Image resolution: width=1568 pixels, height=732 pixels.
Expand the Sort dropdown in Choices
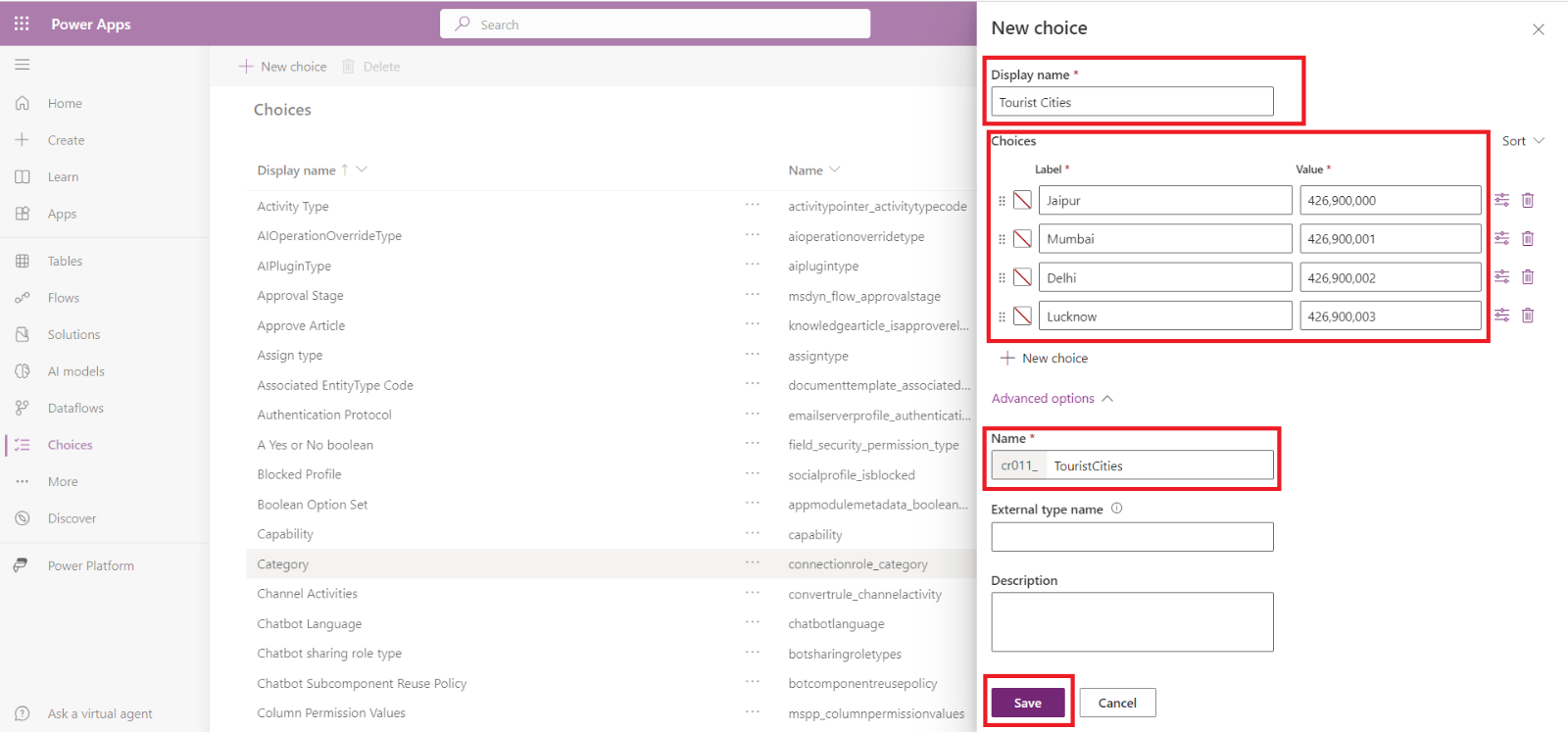[x=1523, y=141]
